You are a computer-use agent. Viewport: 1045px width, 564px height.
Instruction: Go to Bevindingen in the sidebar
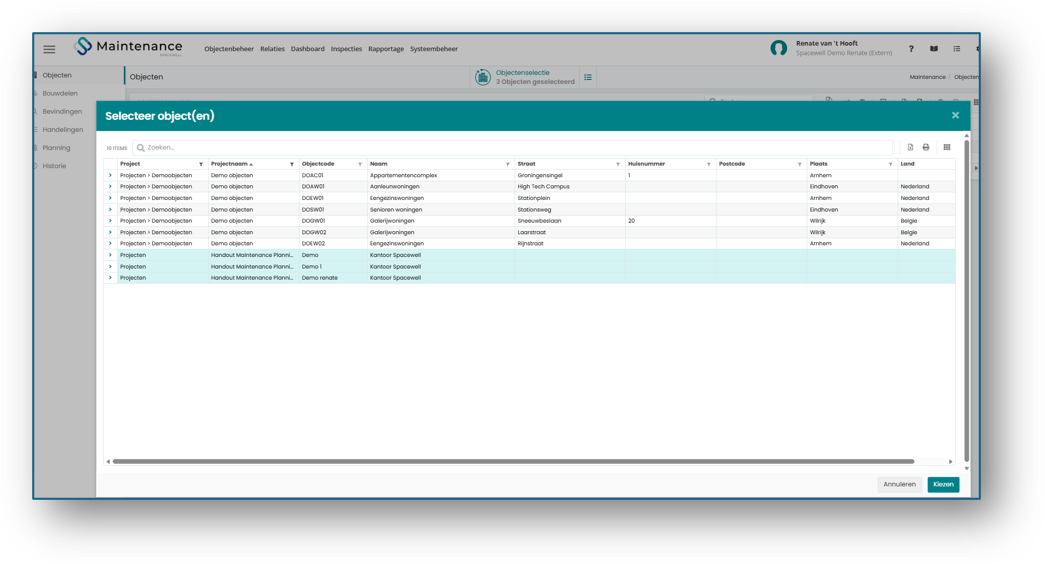pyautogui.click(x=62, y=111)
